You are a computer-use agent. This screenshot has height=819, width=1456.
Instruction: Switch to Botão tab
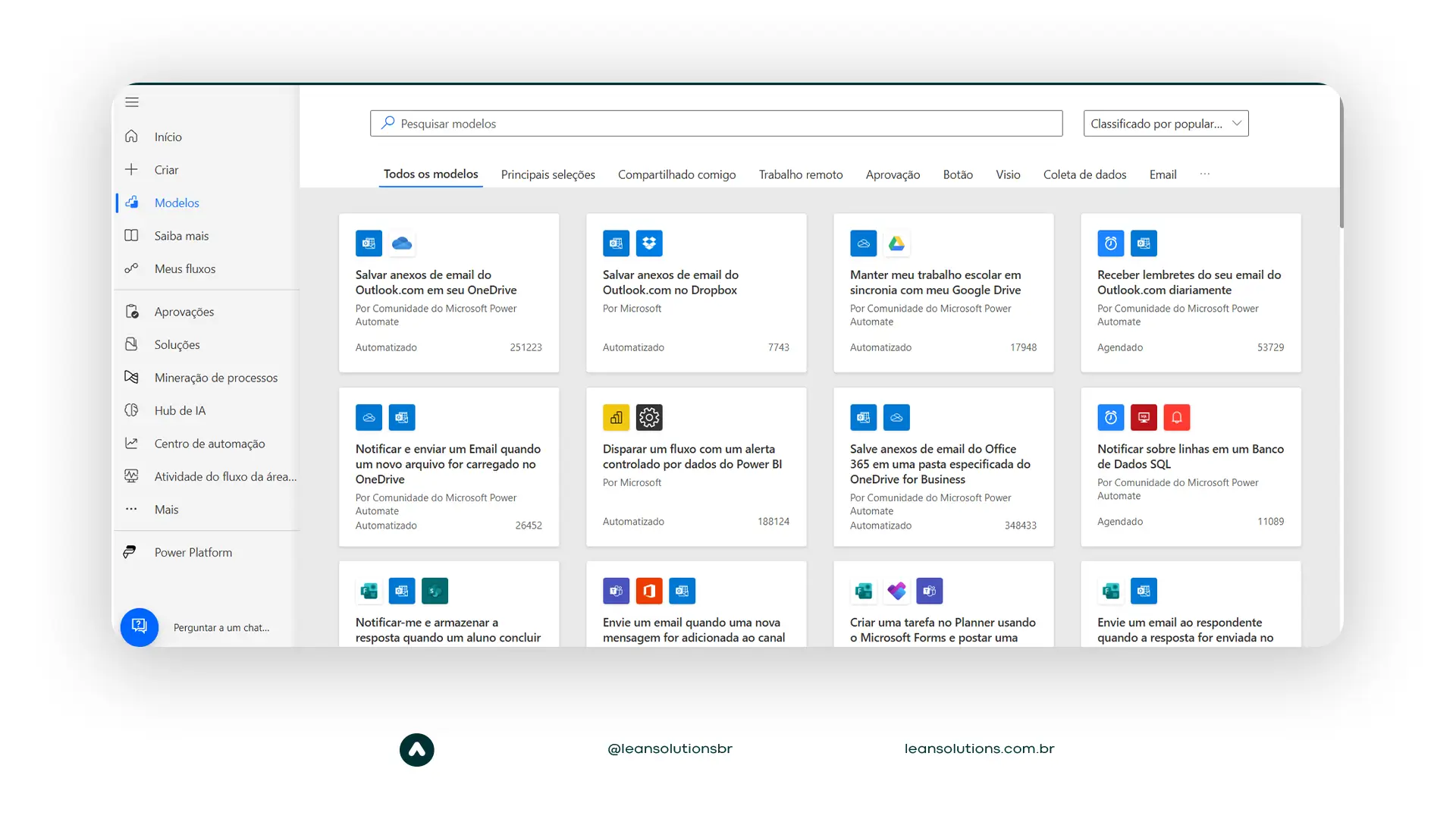pos(958,174)
